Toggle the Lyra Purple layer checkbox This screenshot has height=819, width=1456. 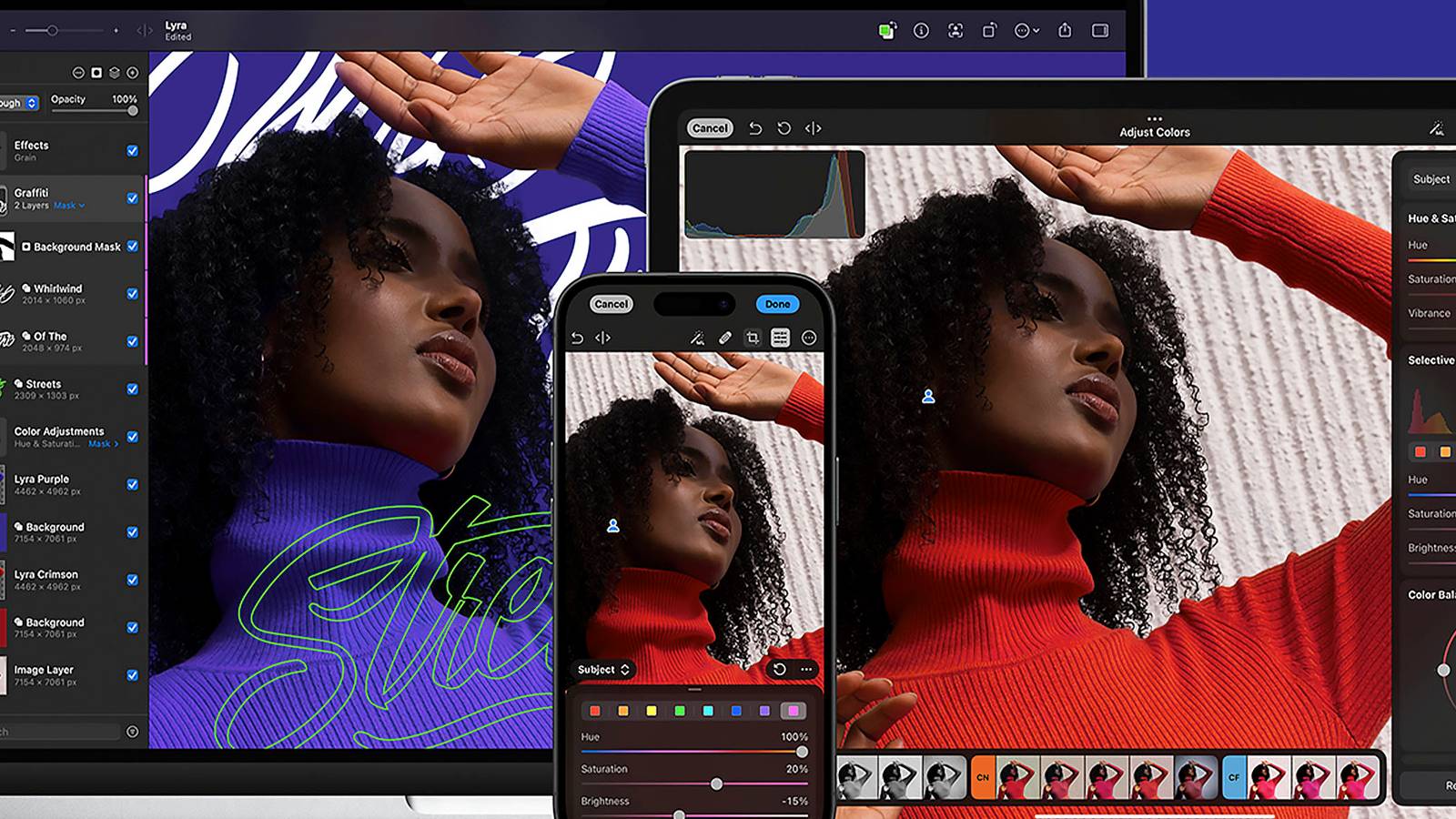133,485
